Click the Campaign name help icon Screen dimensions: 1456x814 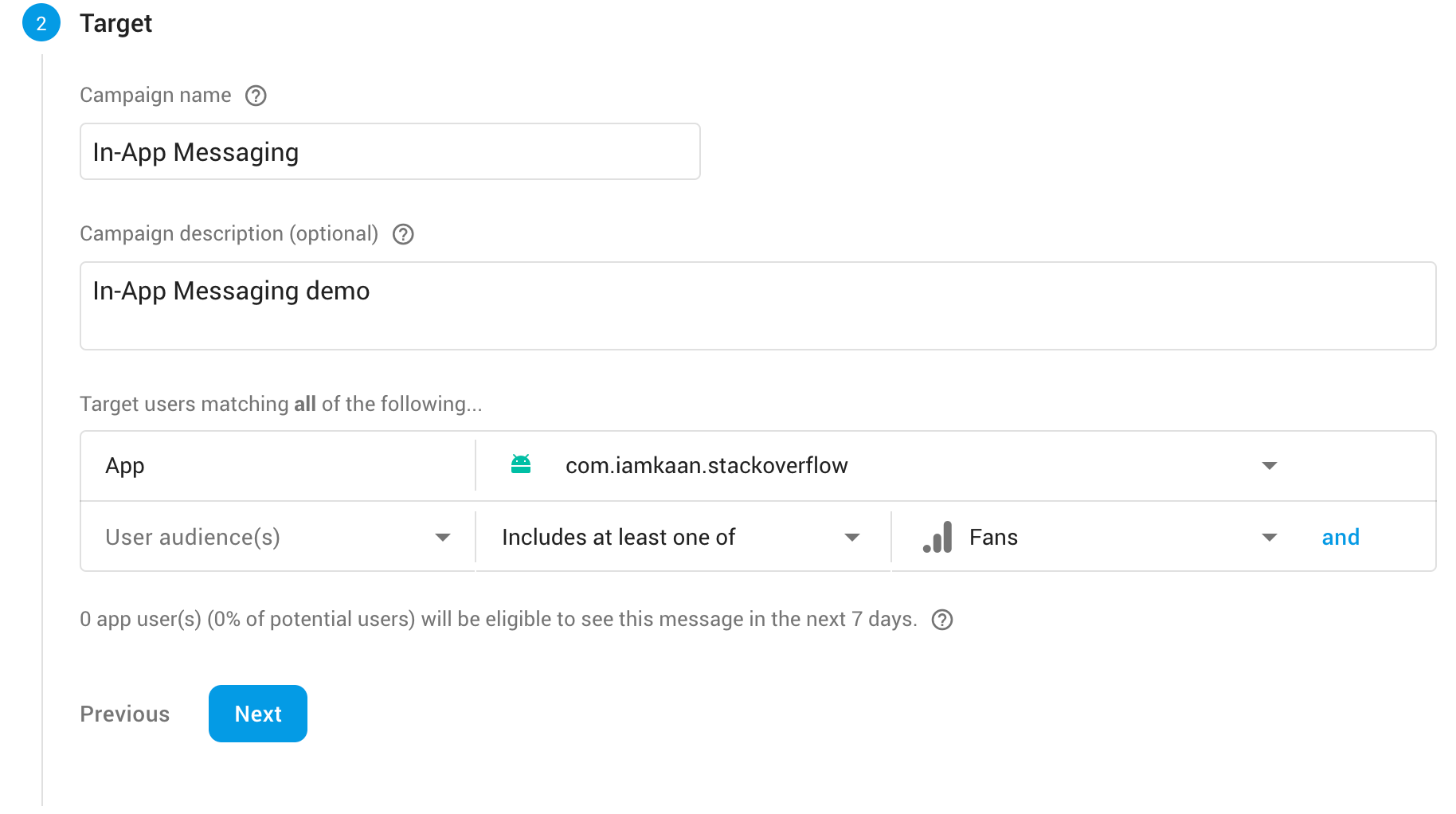click(x=256, y=96)
